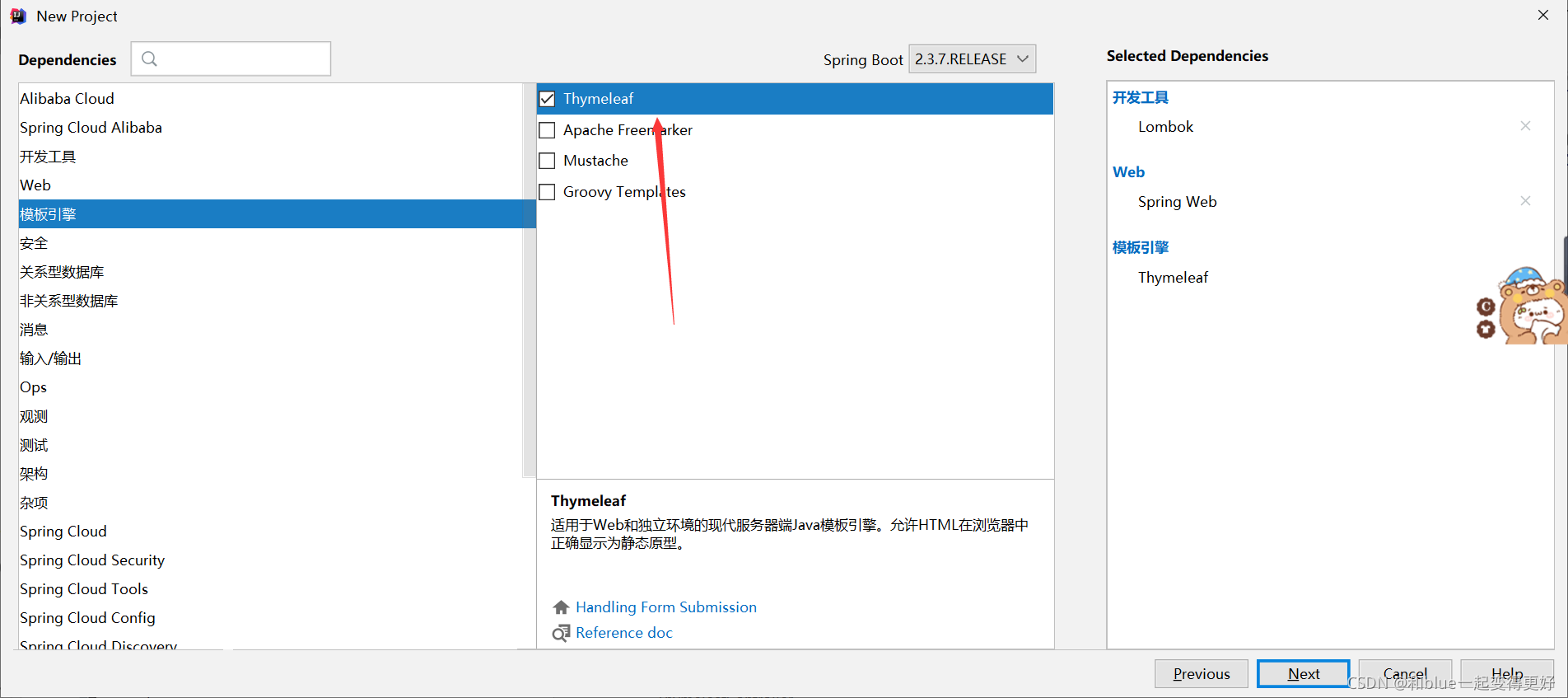Go back with the Previous button
Viewport: 1568px width, 698px height.
point(1201,673)
